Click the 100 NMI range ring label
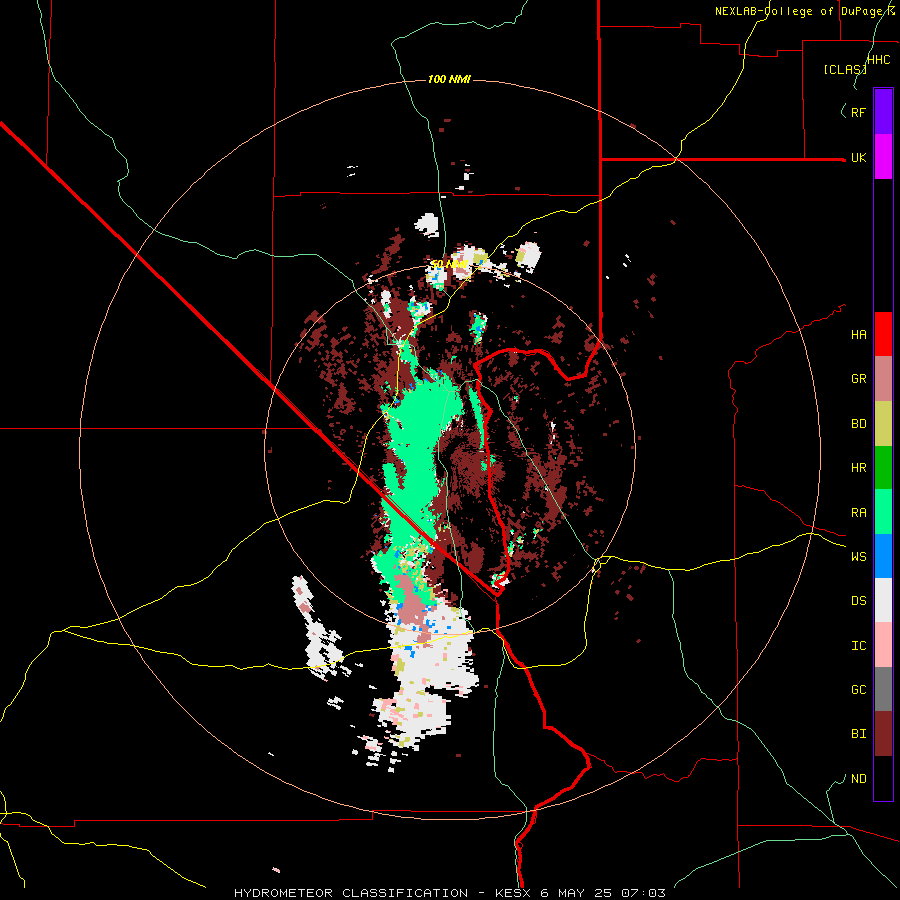Viewport: 900px width, 900px height. tap(449, 79)
